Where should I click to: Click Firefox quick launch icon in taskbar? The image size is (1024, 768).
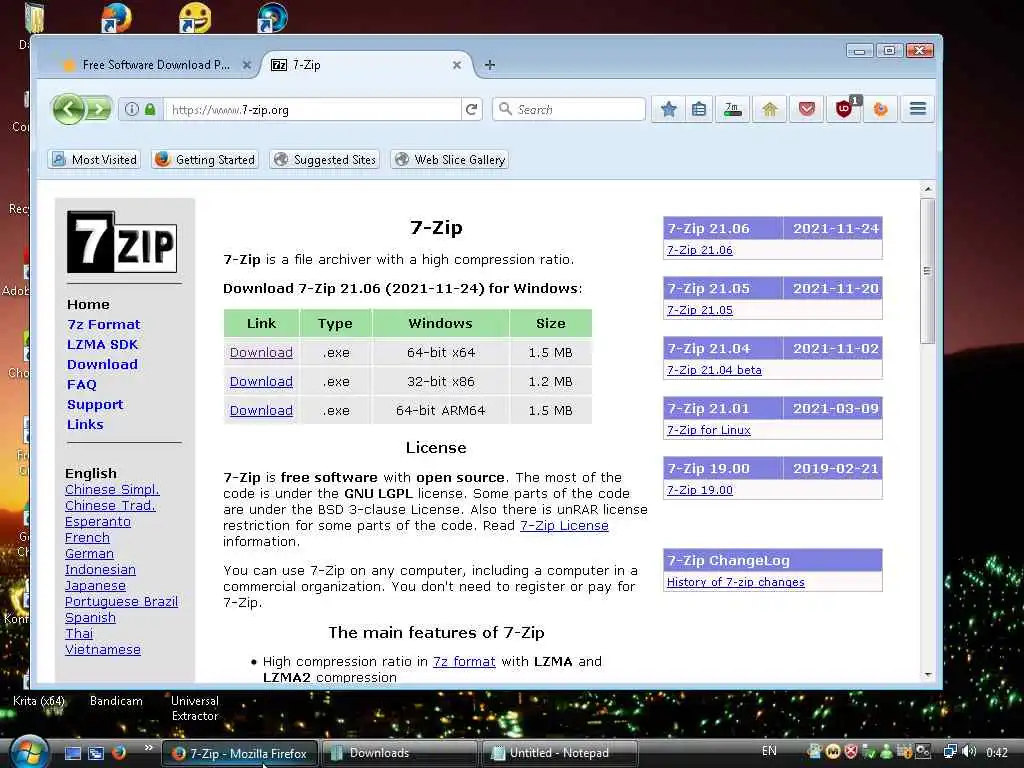119,753
